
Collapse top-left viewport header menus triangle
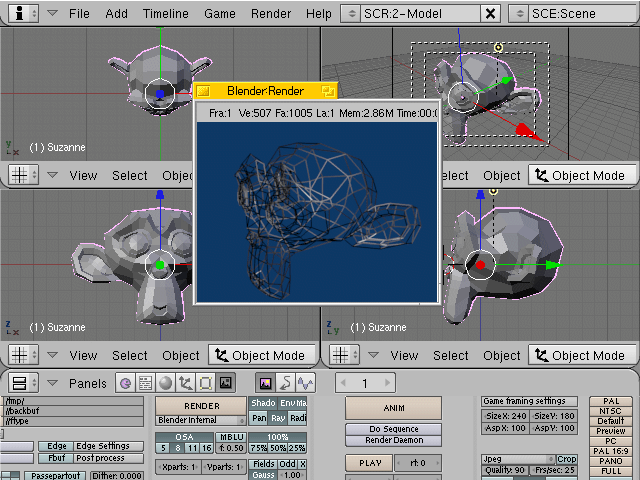point(52,175)
